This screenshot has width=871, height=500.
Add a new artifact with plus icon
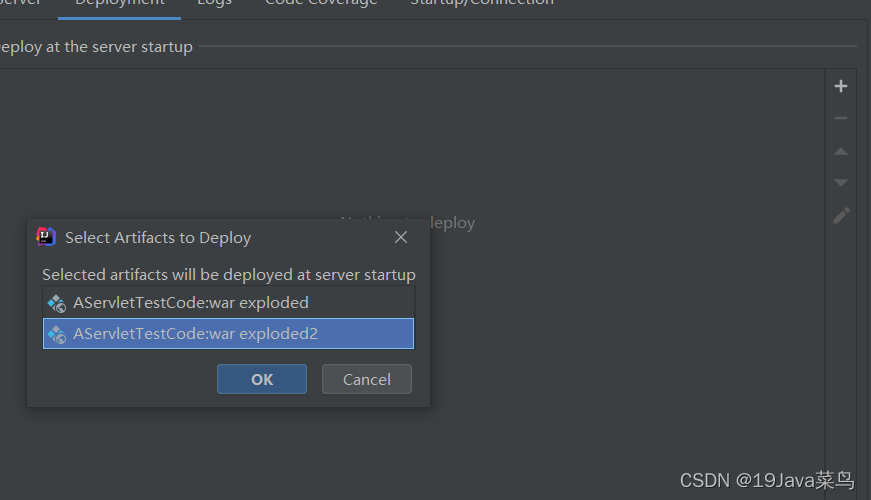pyautogui.click(x=841, y=86)
